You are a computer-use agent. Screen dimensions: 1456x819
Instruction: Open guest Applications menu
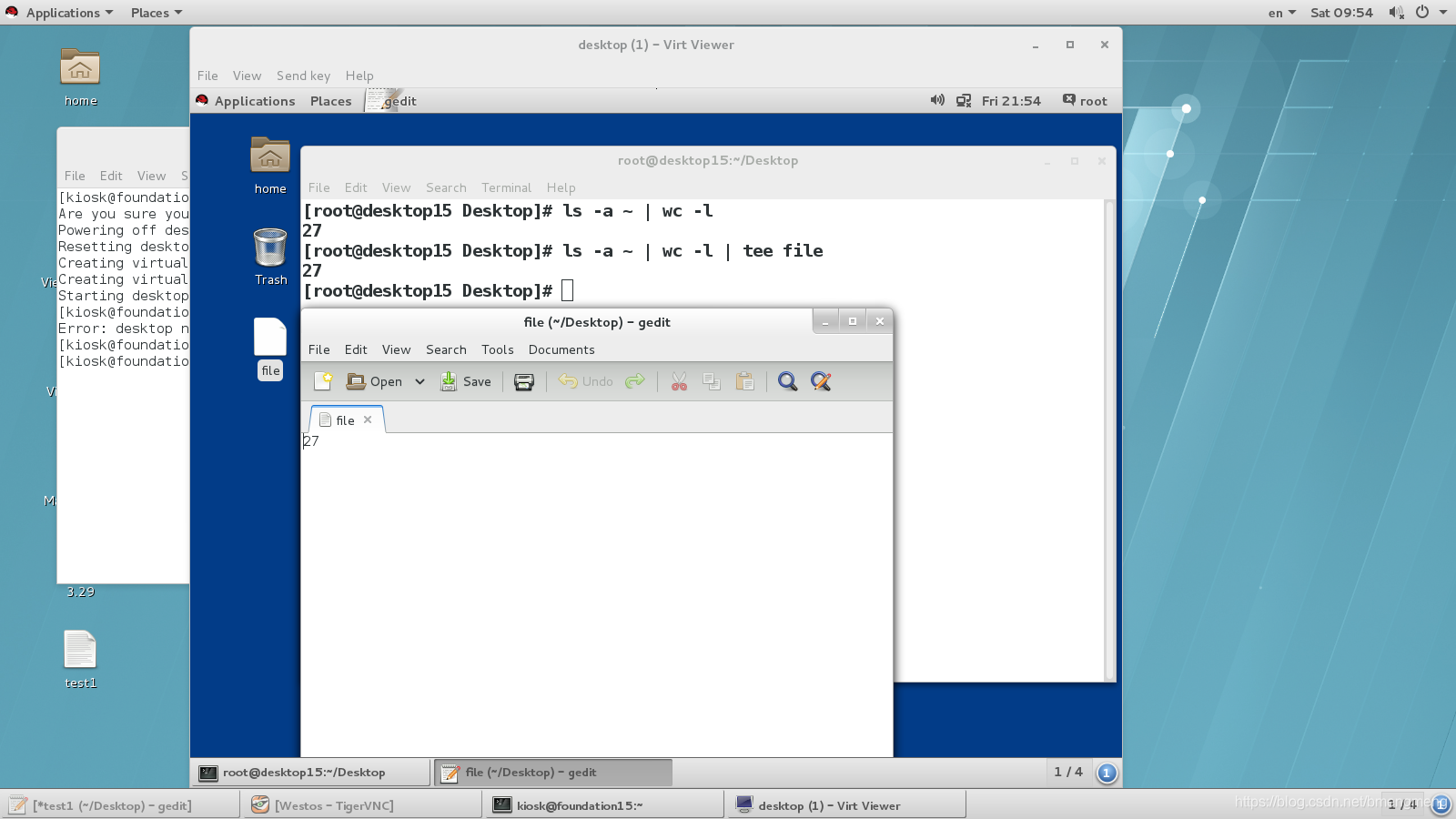(246, 101)
